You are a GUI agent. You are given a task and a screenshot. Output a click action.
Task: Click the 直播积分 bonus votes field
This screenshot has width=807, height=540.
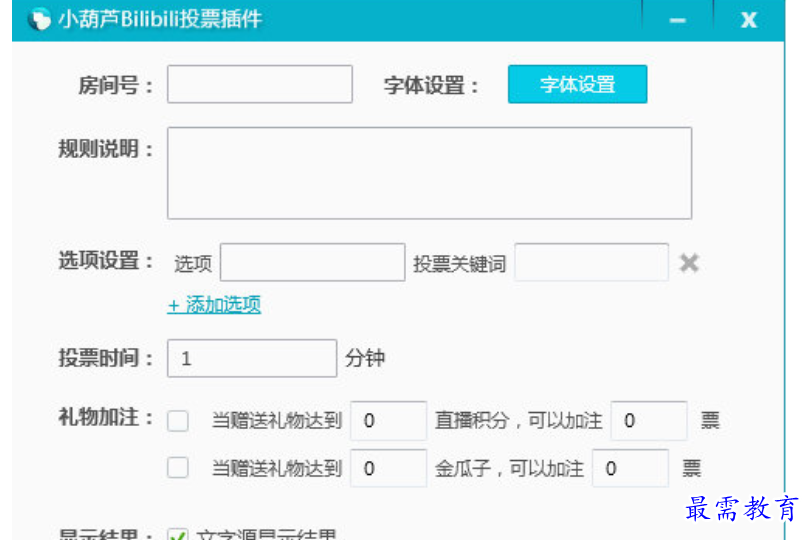tap(648, 421)
